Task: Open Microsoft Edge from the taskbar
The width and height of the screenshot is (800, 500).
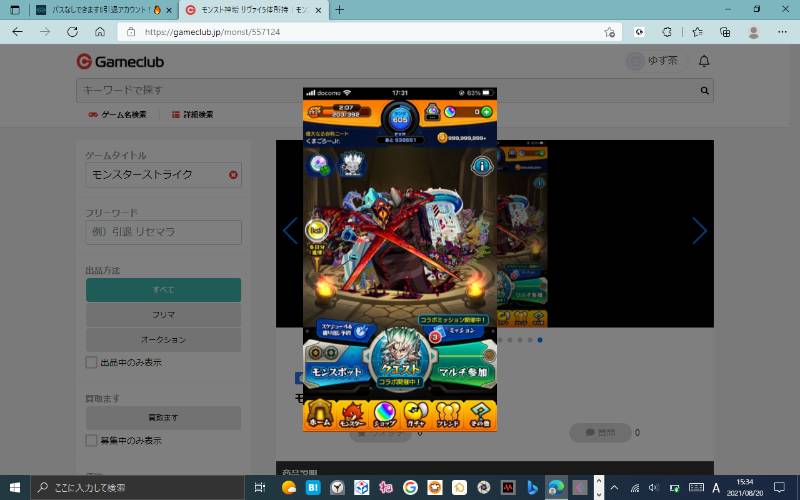Action: coord(556,488)
